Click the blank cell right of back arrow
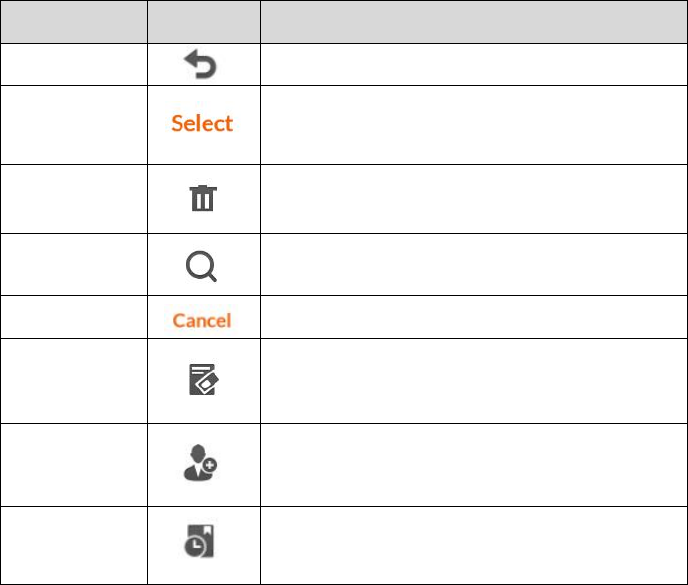The height and width of the screenshot is (585, 688). [x=473, y=65]
